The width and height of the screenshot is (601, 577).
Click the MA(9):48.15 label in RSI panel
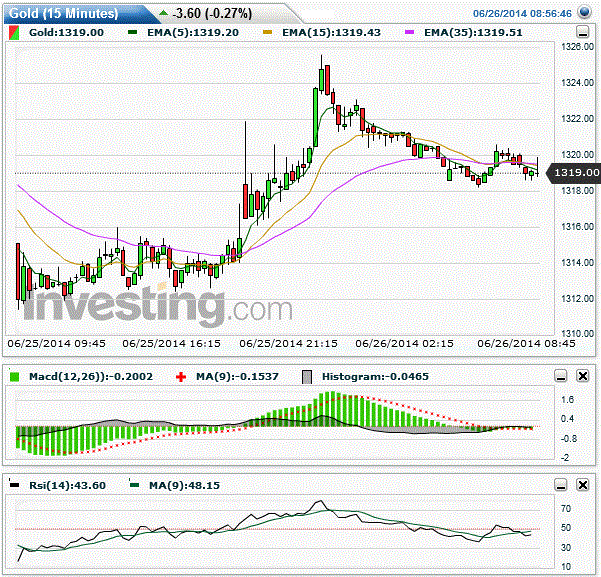pos(184,485)
